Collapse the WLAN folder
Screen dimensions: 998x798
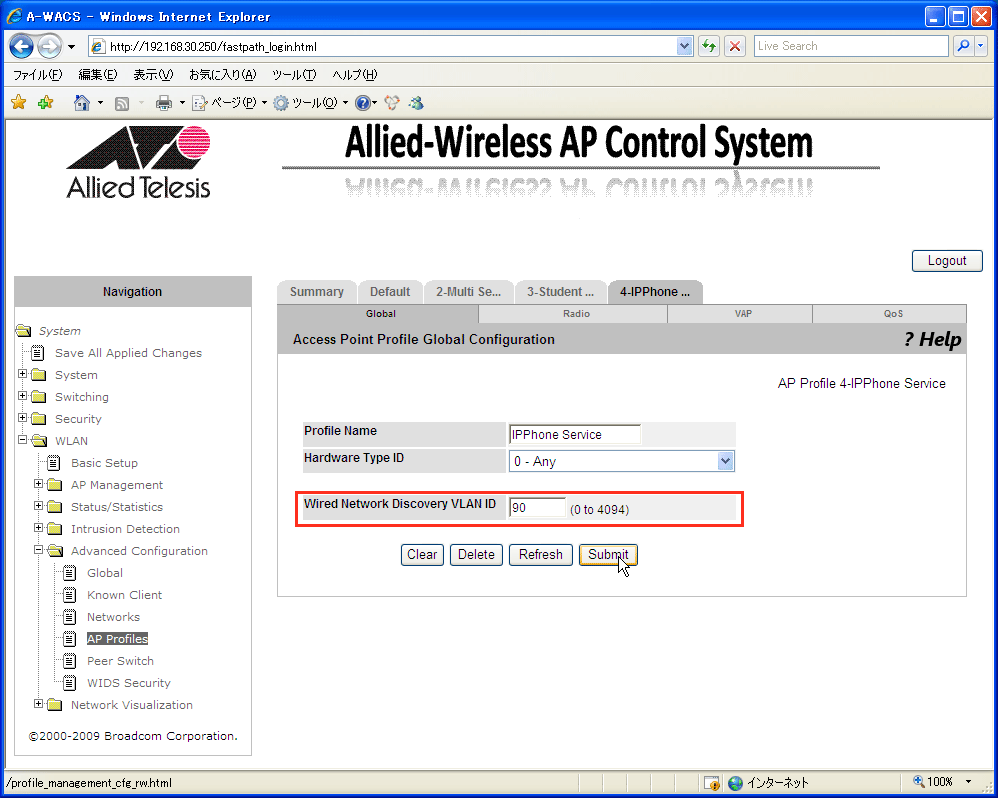coord(22,440)
